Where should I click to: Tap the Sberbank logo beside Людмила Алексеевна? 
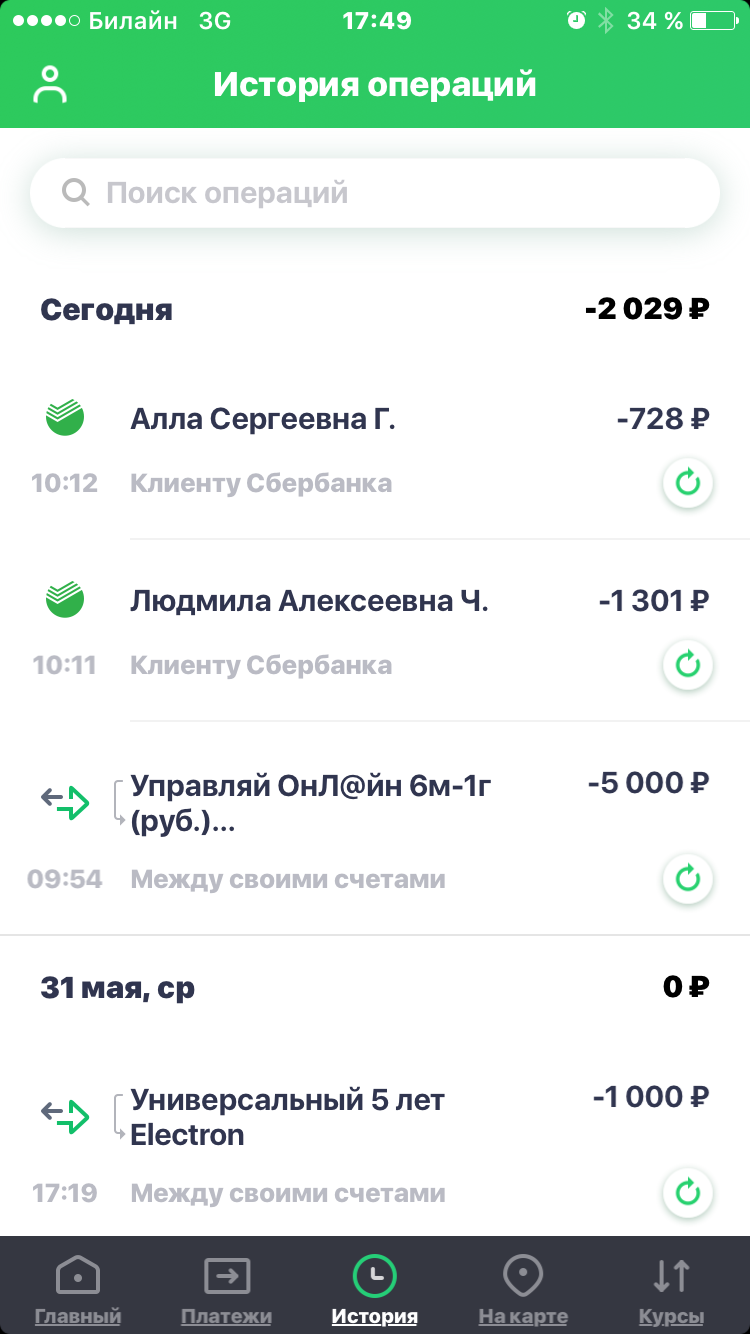click(x=65, y=600)
